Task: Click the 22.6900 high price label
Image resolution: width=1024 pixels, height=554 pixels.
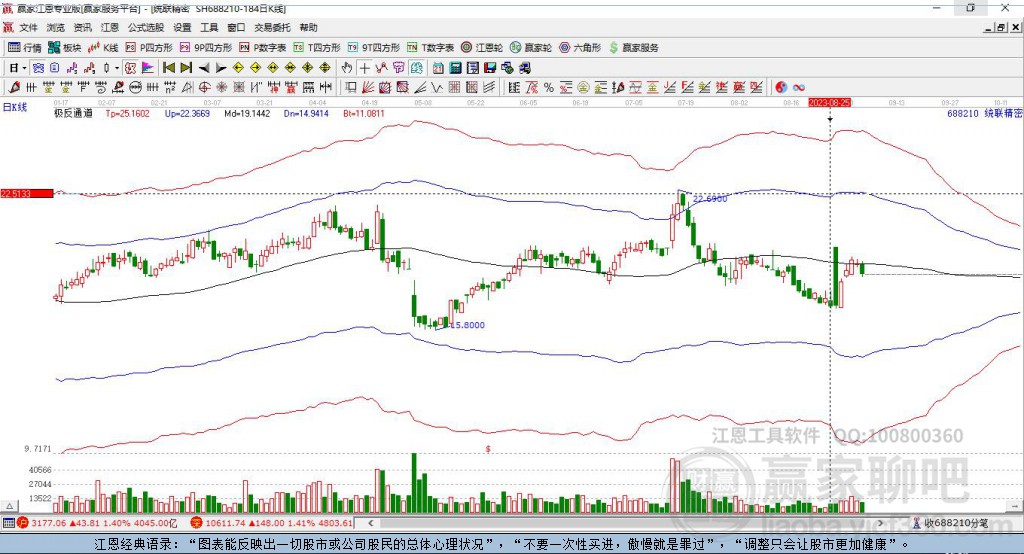Action: point(710,199)
